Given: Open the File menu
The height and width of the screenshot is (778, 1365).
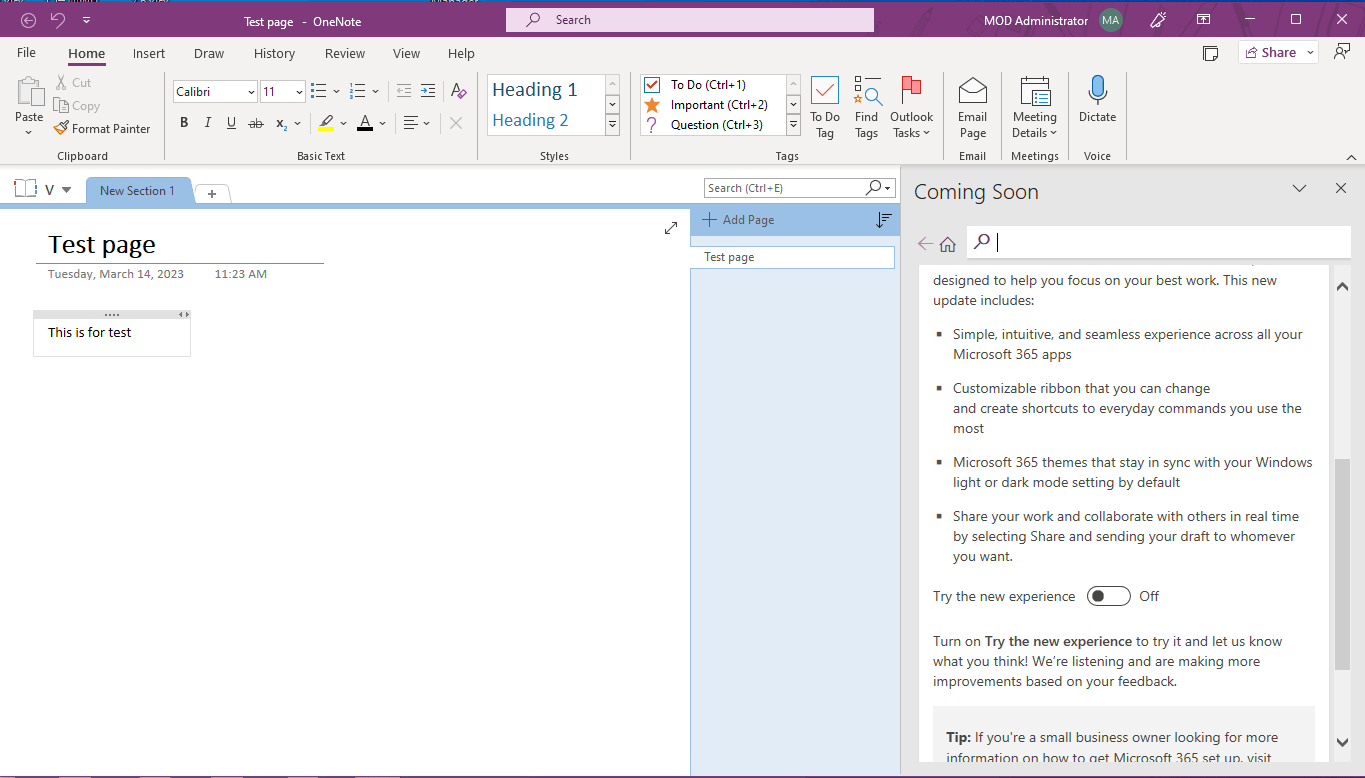Looking at the screenshot, I should (x=26, y=53).
